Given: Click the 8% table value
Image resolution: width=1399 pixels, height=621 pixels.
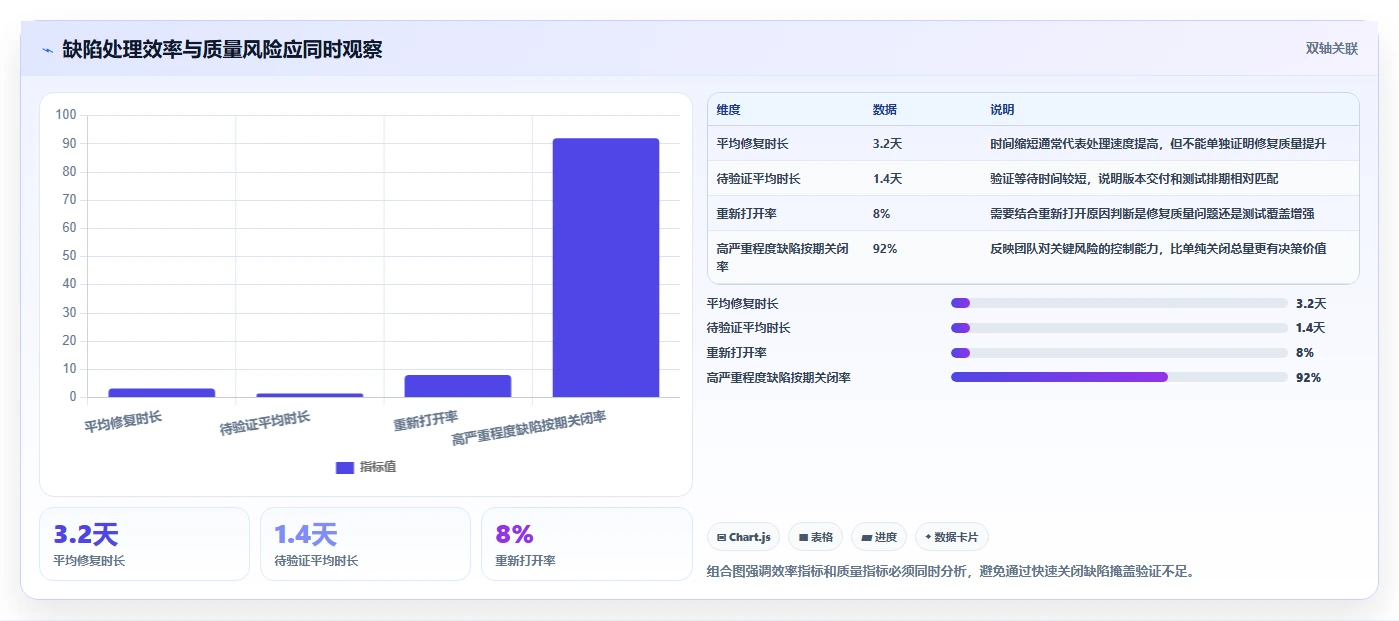Looking at the screenshot, I should pos(881,214).
